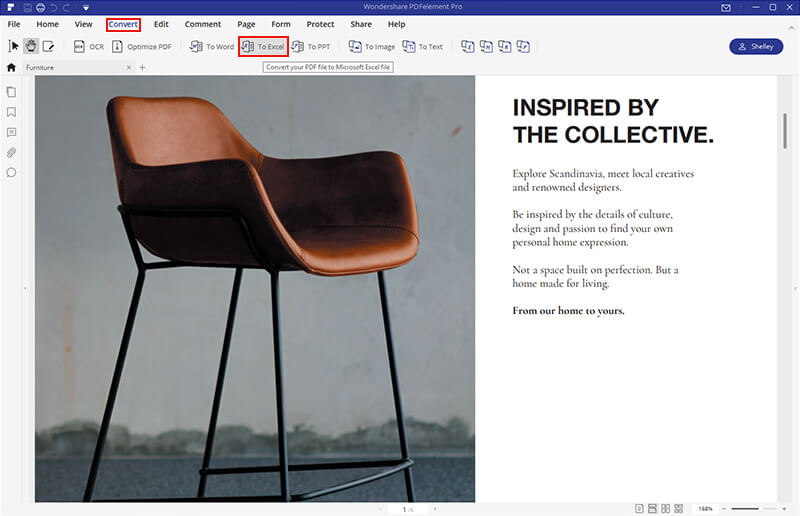Switch to the Comment tab
This screenshot has height=516, width=800.
(x=203, y=24)
